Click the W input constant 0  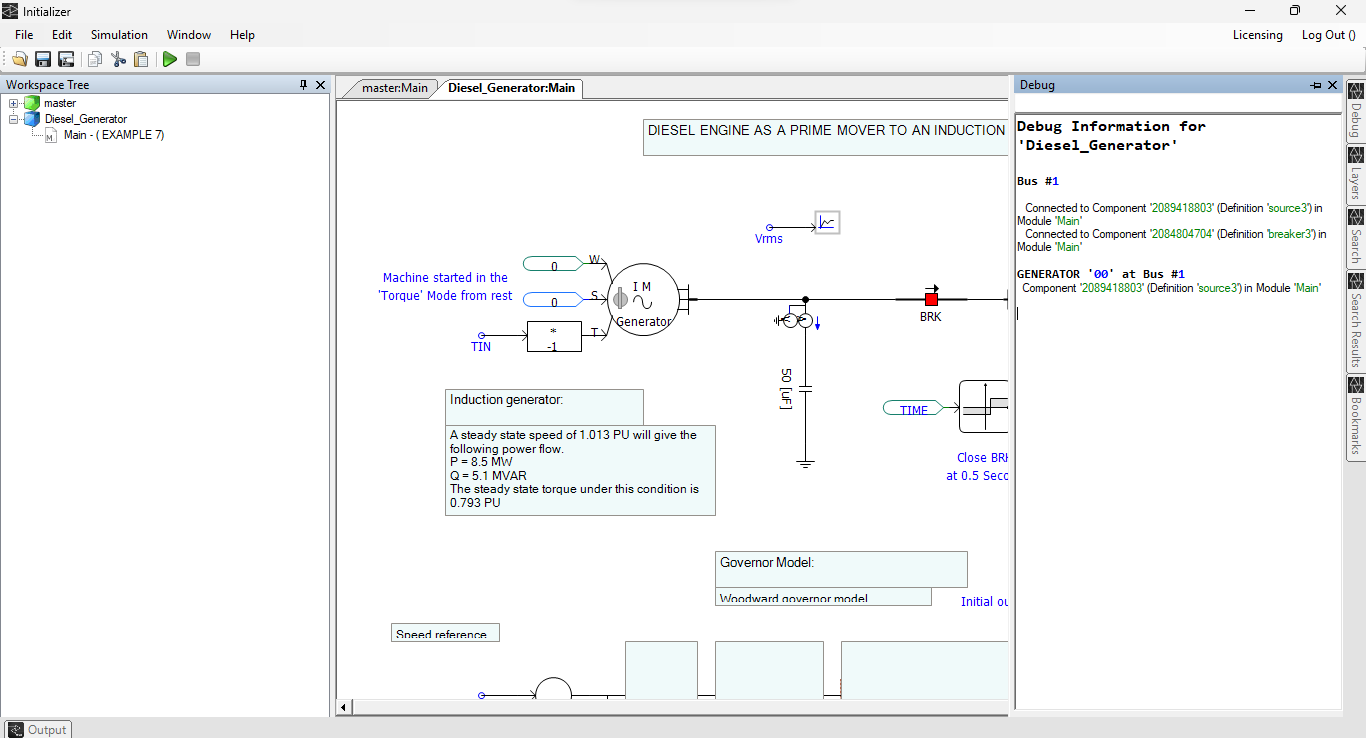click(x=554, y=266)
